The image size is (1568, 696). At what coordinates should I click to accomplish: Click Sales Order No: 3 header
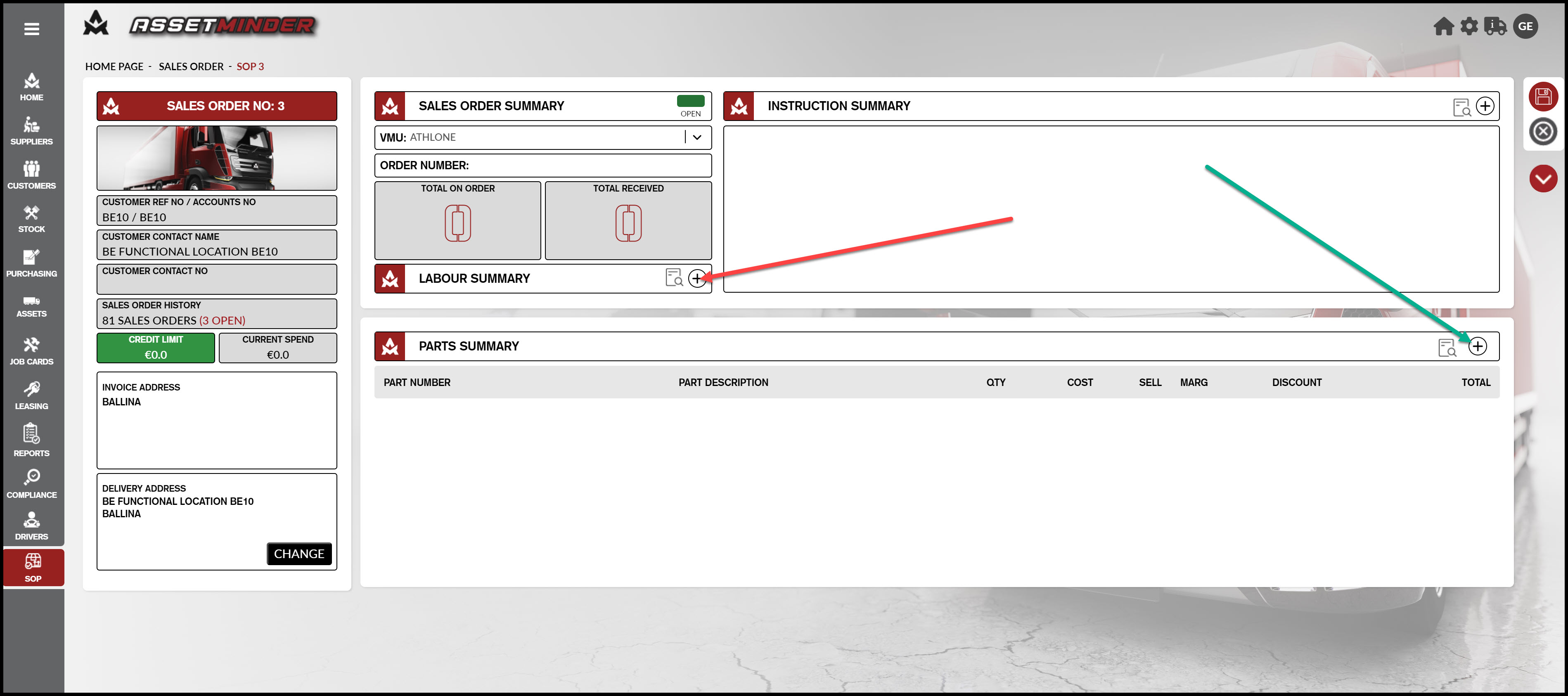pos(217,106)
